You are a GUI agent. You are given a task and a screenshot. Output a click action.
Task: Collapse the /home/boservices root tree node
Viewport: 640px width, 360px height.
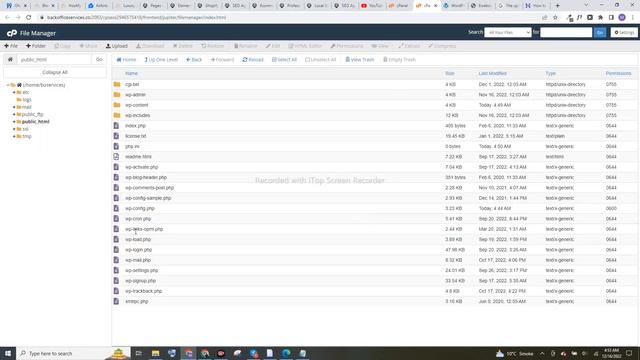7,85
